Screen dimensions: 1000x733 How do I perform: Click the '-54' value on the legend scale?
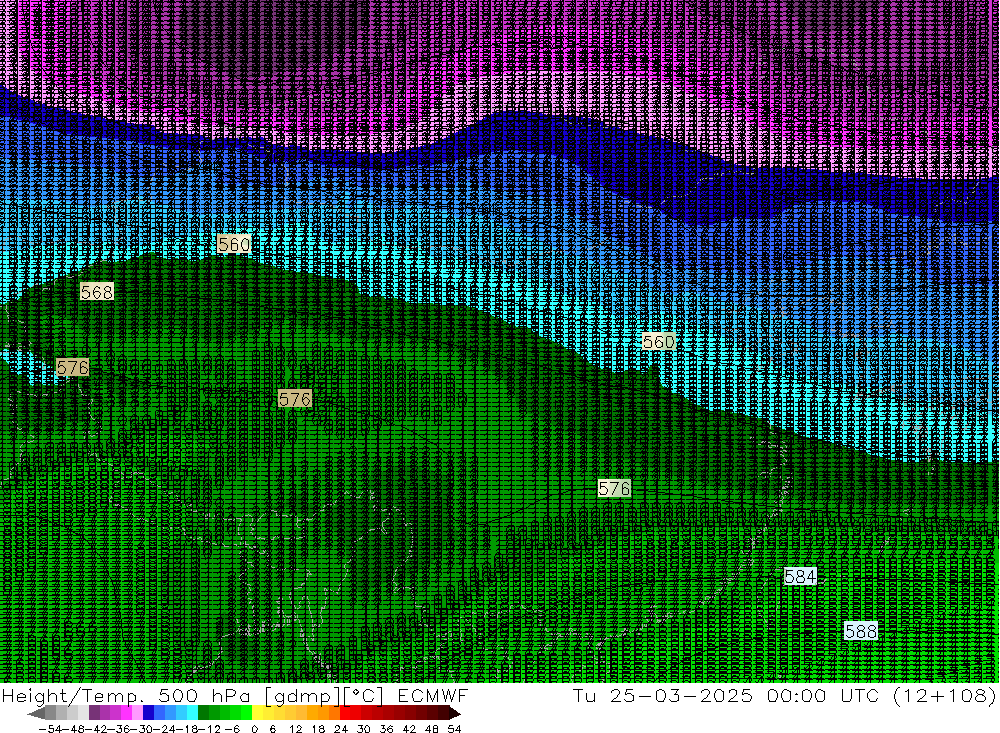[51, 729]
